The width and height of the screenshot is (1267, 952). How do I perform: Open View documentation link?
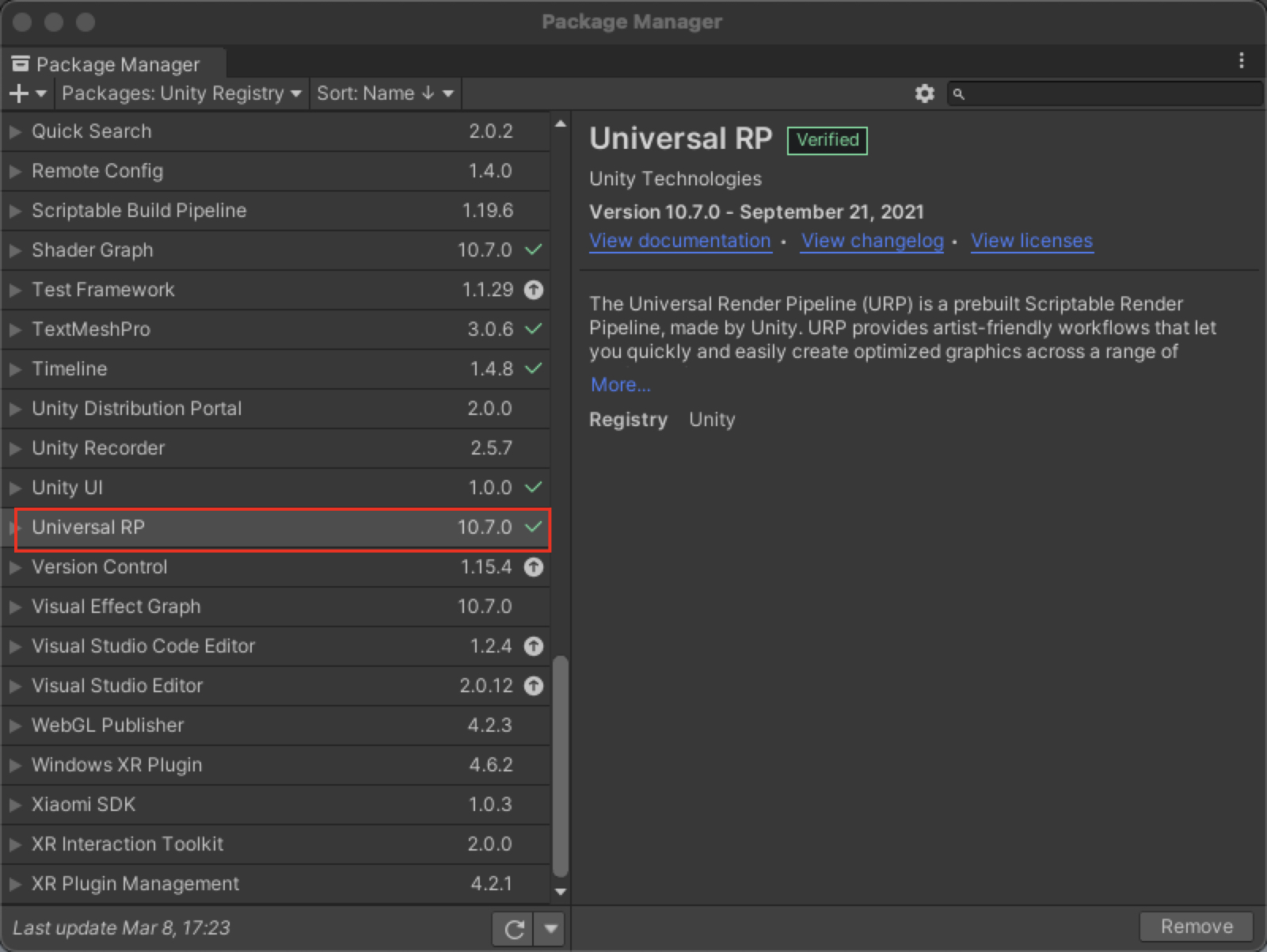point(680,241)
